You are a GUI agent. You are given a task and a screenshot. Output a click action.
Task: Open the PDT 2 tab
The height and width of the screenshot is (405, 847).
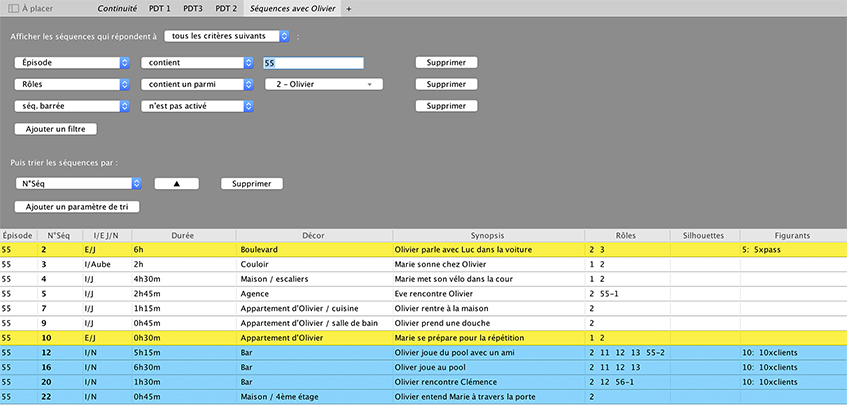tap(226, 9)
